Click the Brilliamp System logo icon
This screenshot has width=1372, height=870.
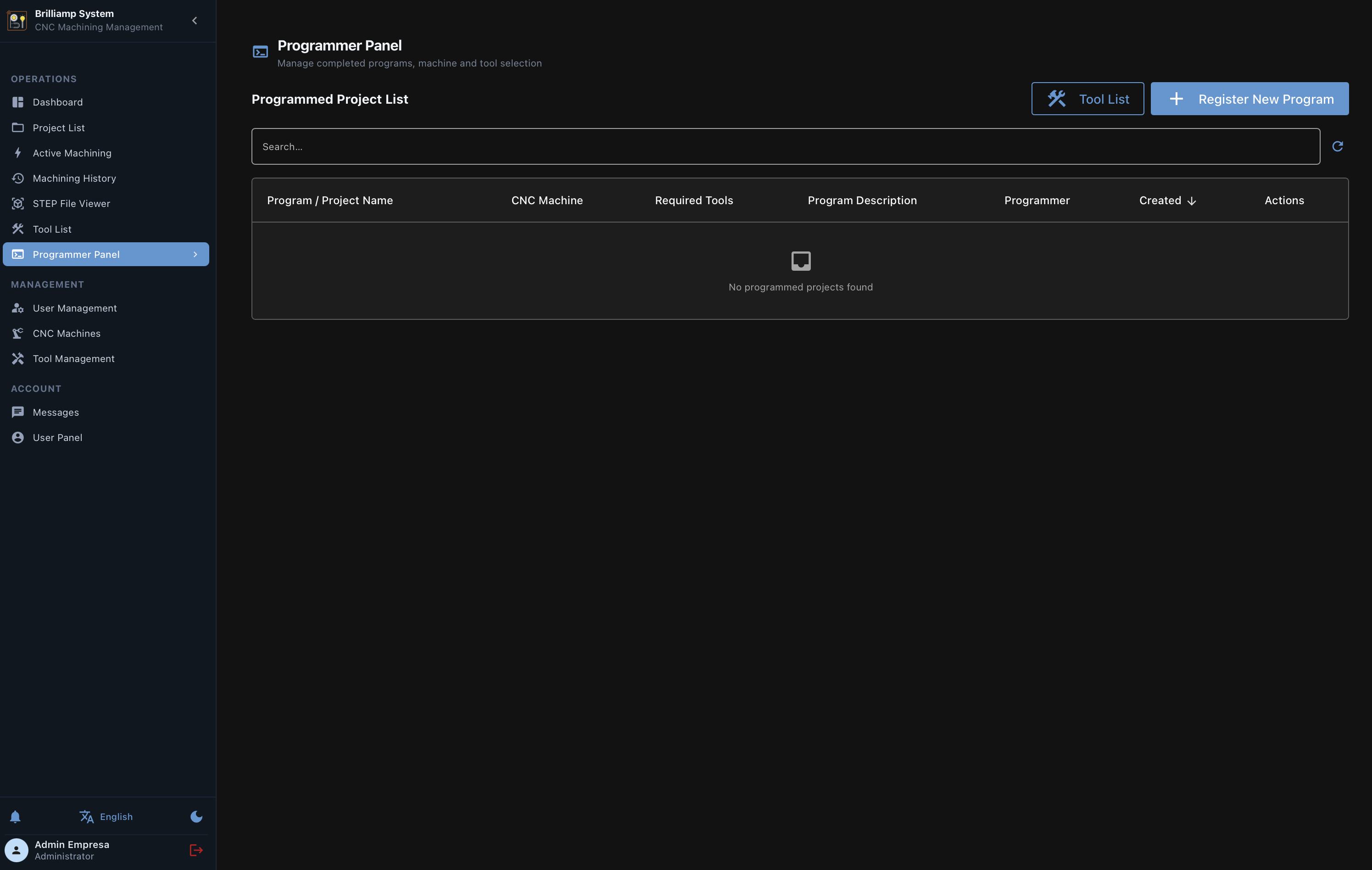(17, 21)
